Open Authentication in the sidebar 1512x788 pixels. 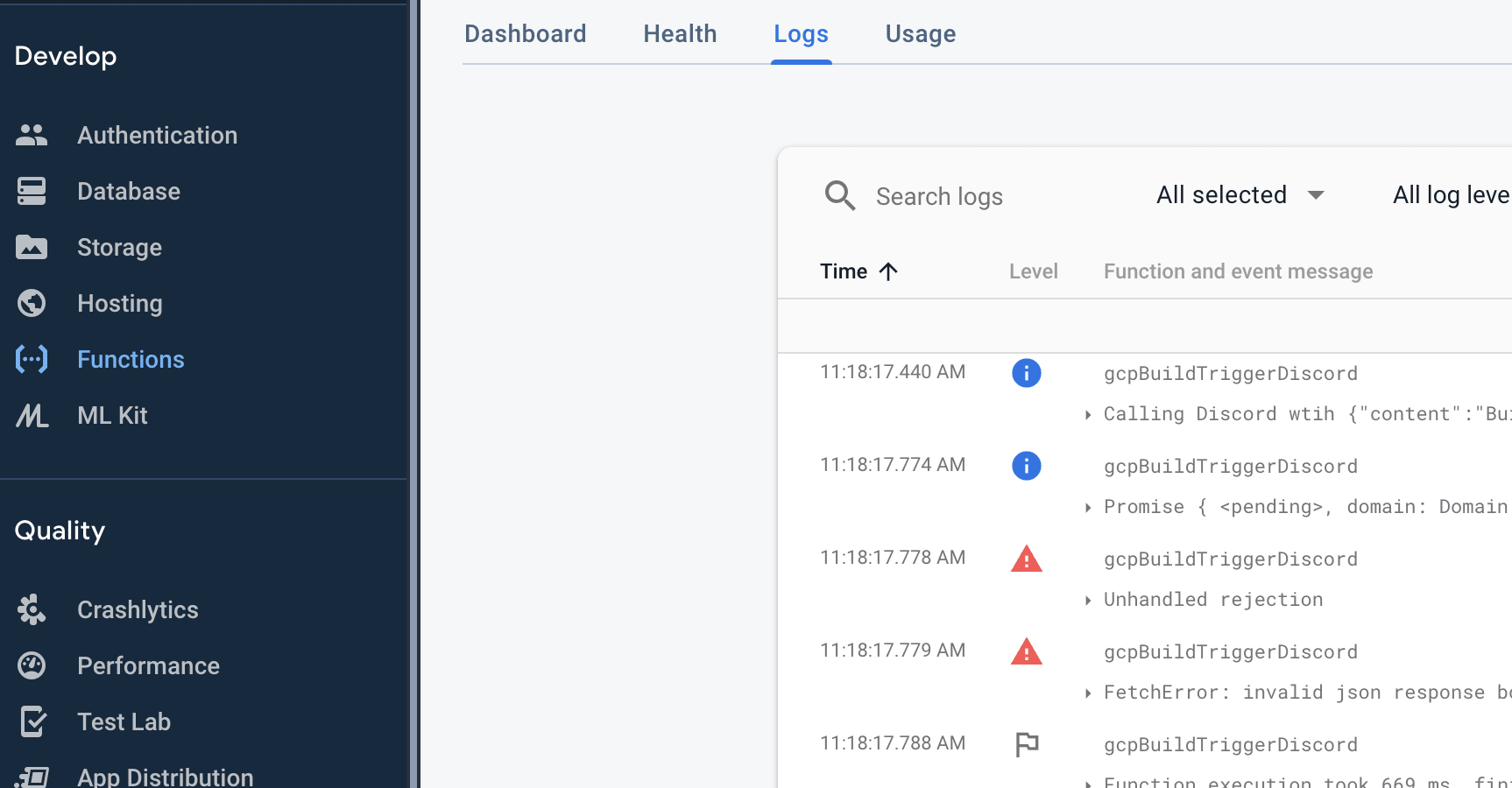coord(157,135)
